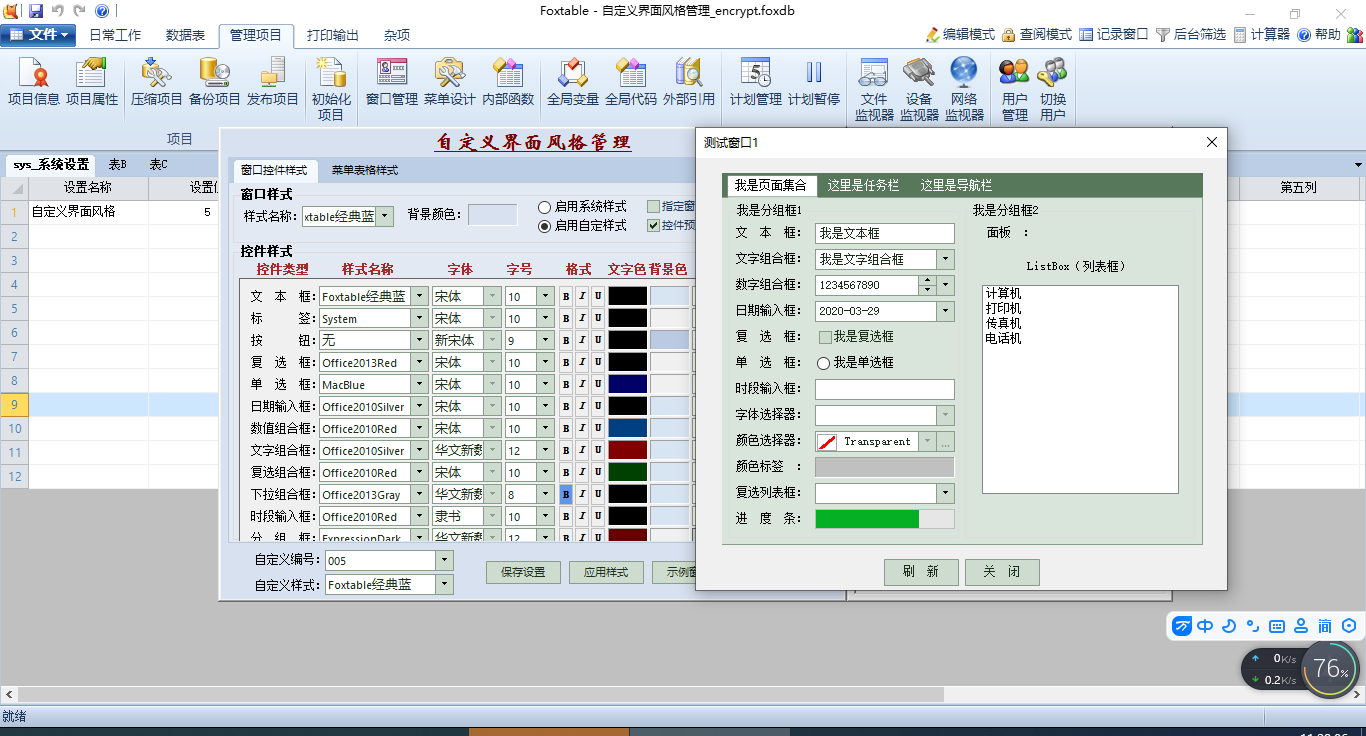
Task: Select the 启用系统样式 radio button
Action: [x=545, y=207]
